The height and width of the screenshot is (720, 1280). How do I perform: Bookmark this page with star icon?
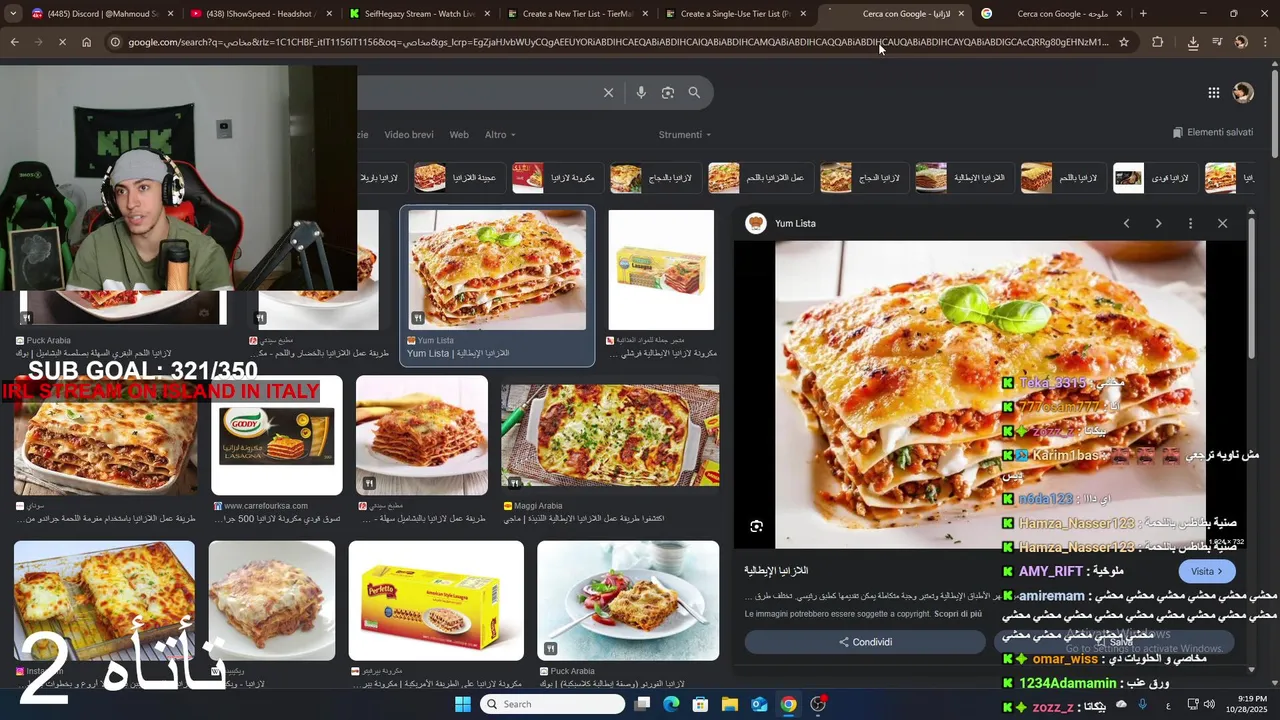1124,42
